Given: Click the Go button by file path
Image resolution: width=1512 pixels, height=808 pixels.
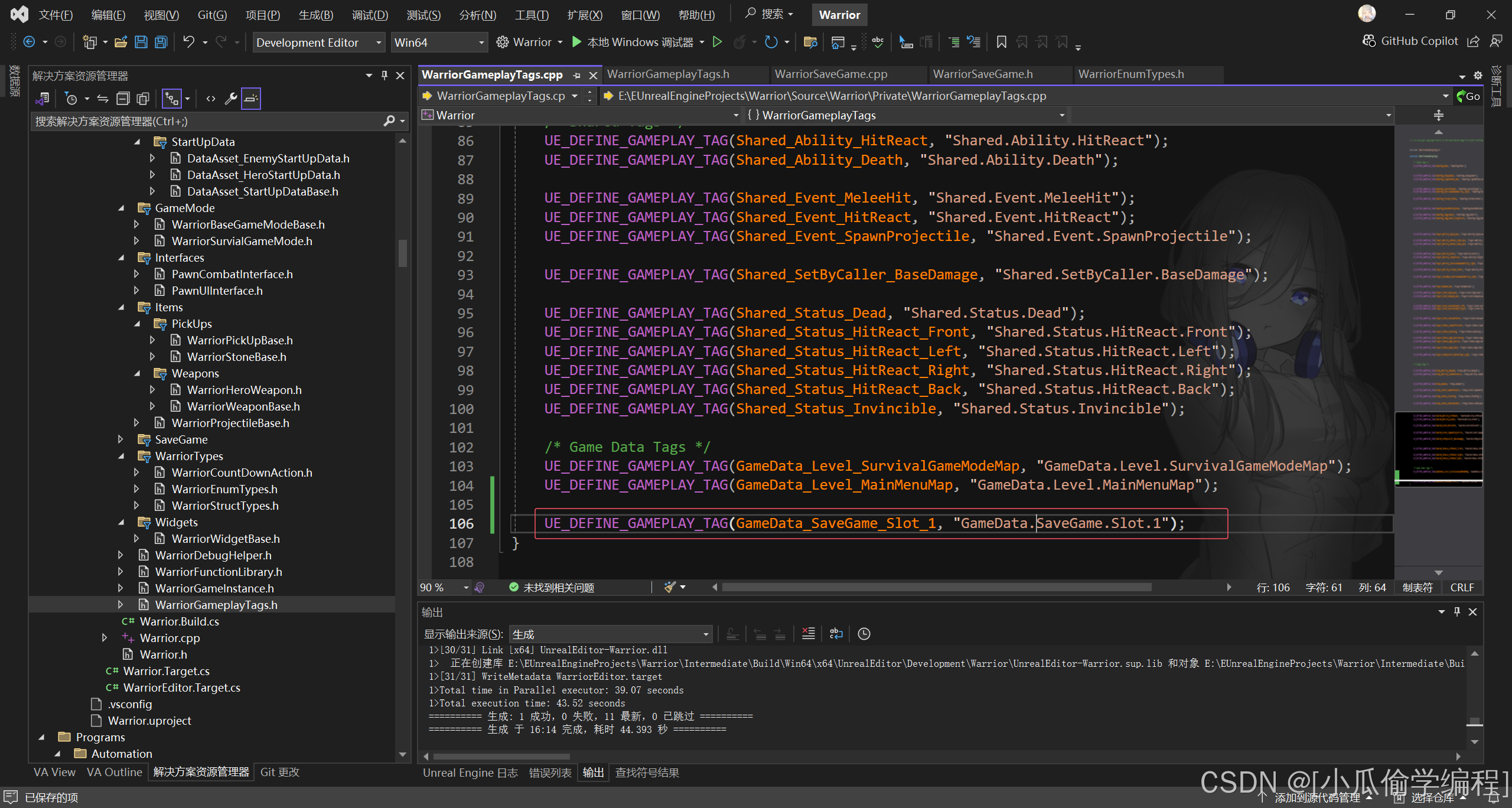Looking at the screenshot, I should (x=1468, y=96).
